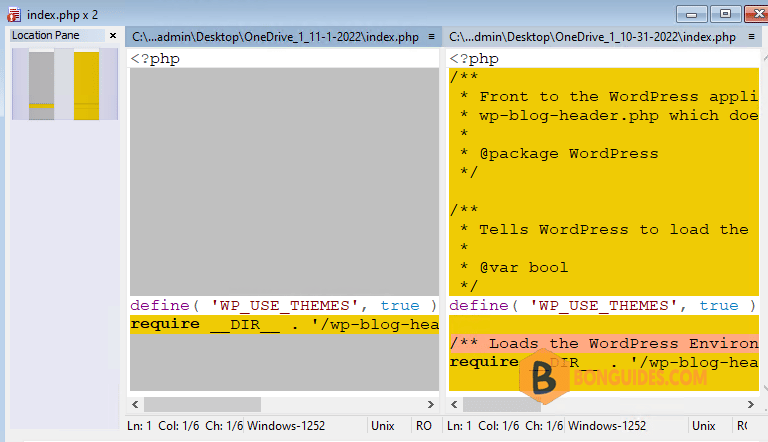768x442 pixels.
Task: Click the 'Tells WordPress to load the' line
Action: click(x=603, y=229)
